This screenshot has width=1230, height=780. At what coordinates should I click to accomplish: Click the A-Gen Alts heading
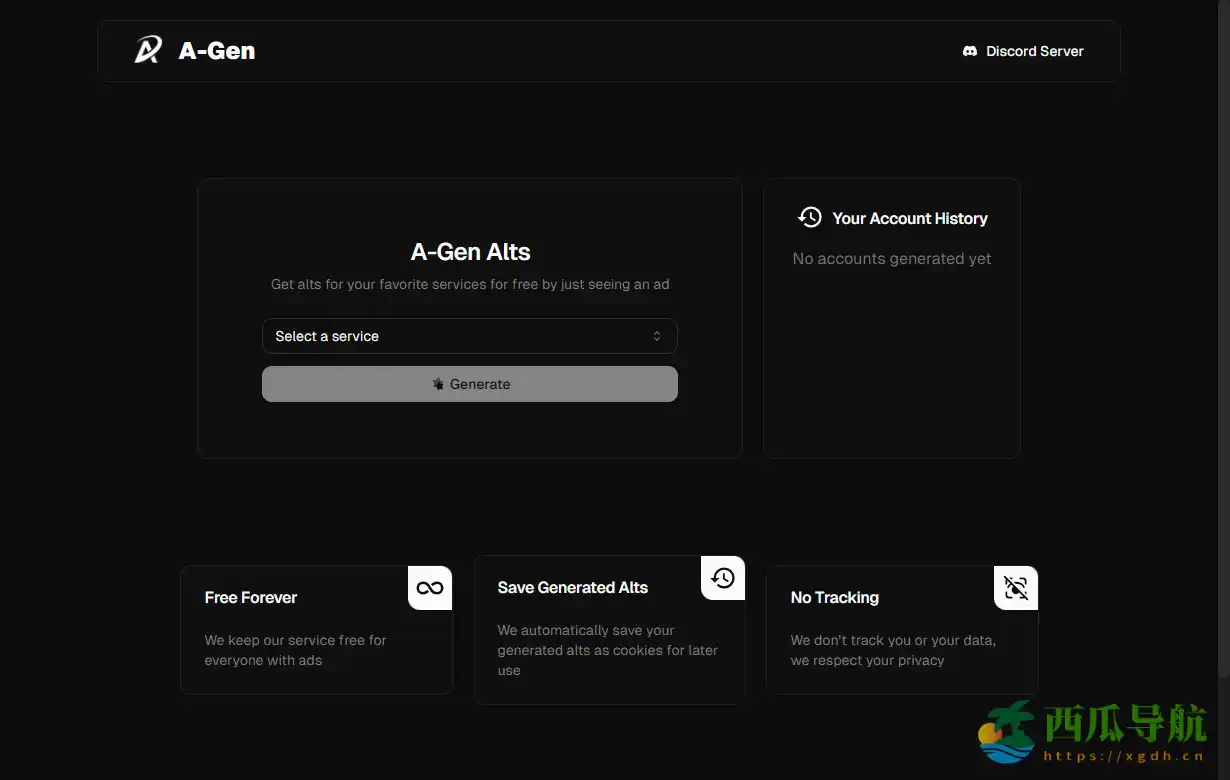click(469, 251)
